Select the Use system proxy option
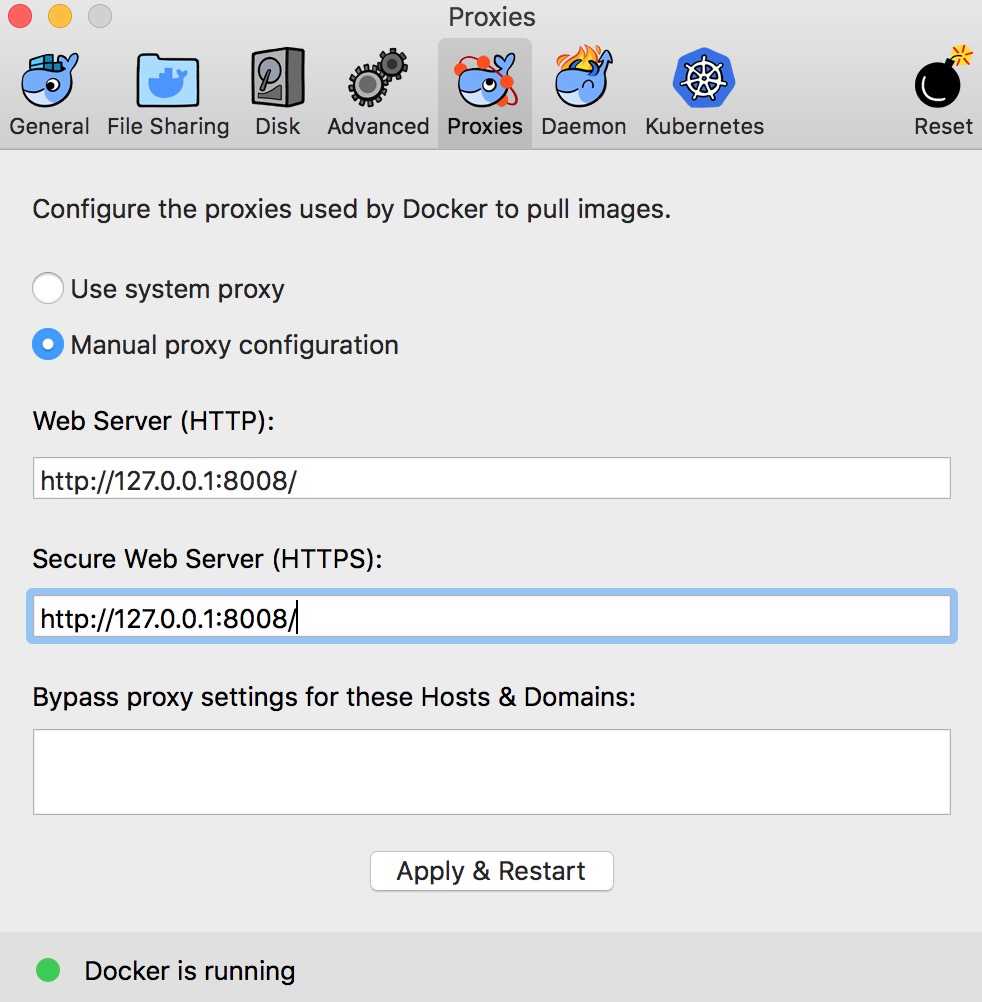982x1002 pixels. (48, 289)
